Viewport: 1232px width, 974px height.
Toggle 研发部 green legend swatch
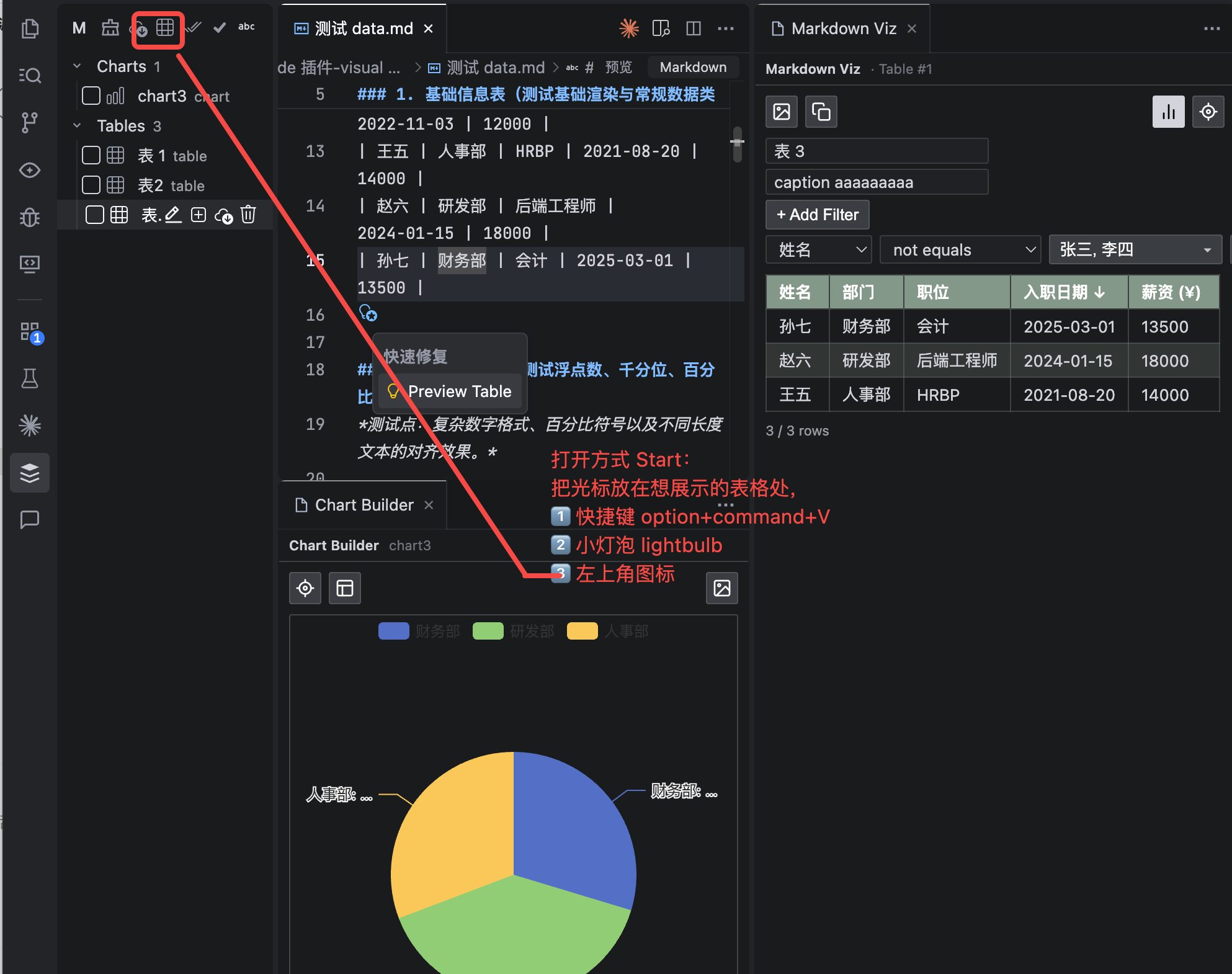488,631
